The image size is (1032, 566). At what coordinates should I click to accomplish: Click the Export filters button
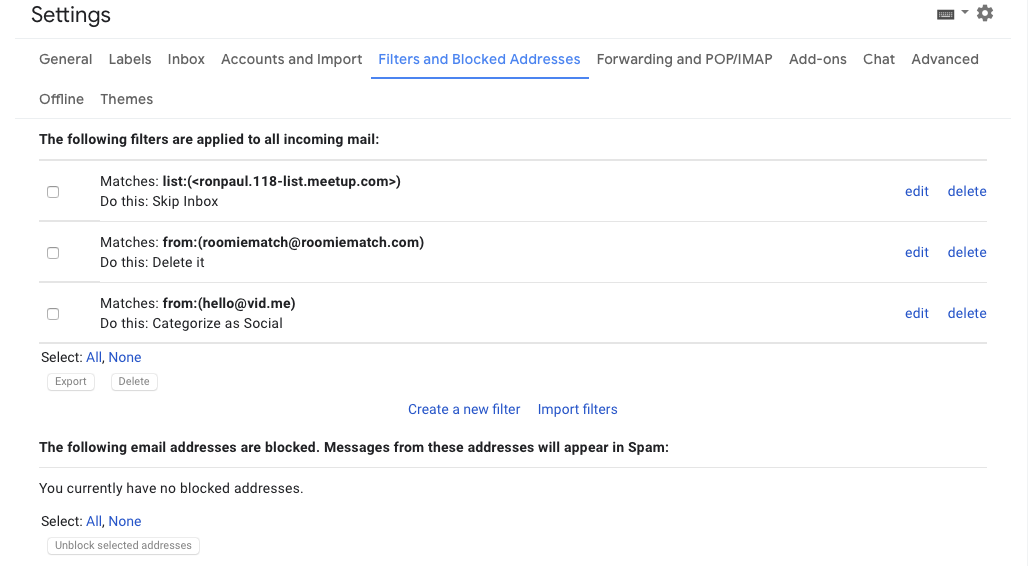click(x=70, y=382)
